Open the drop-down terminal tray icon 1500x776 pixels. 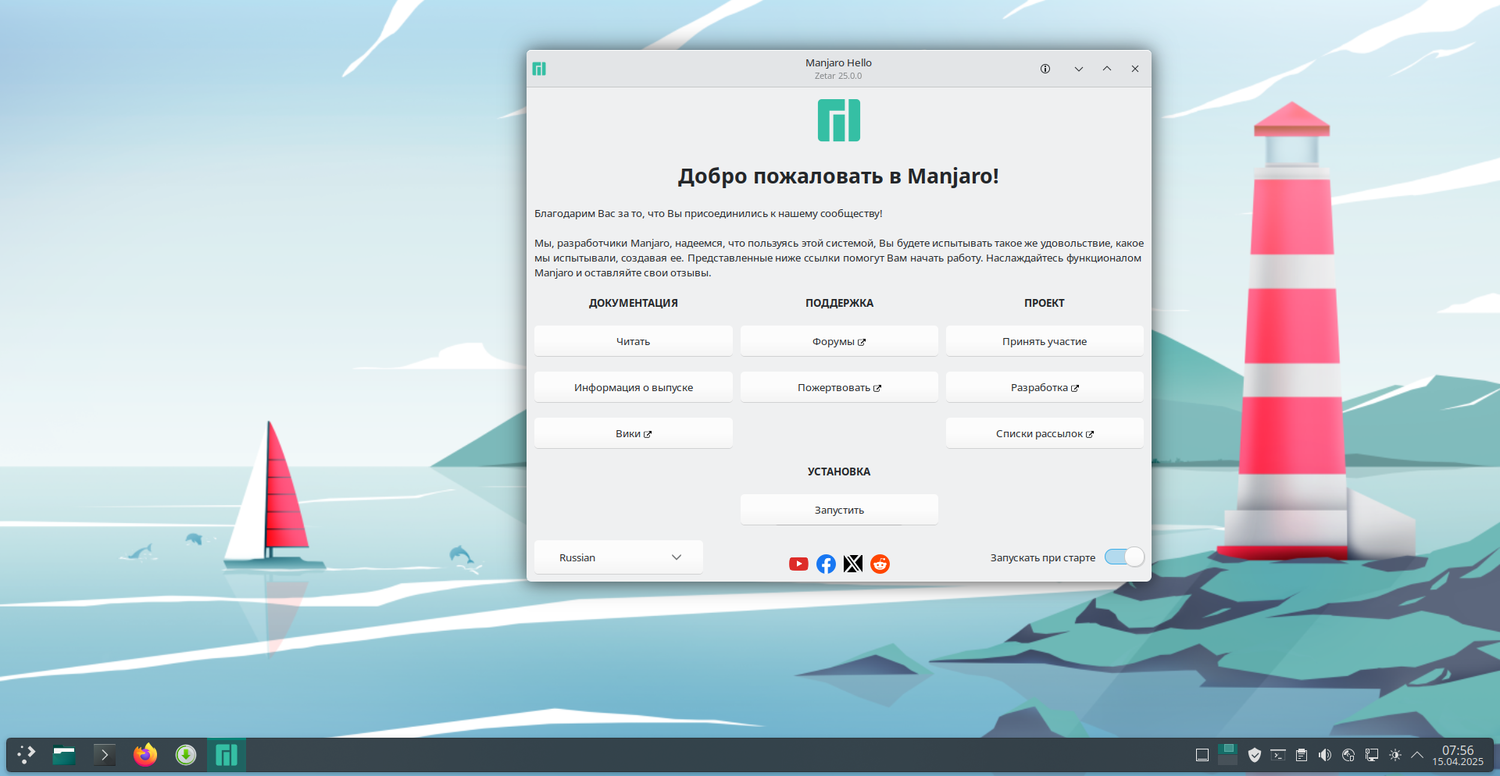1278,755
